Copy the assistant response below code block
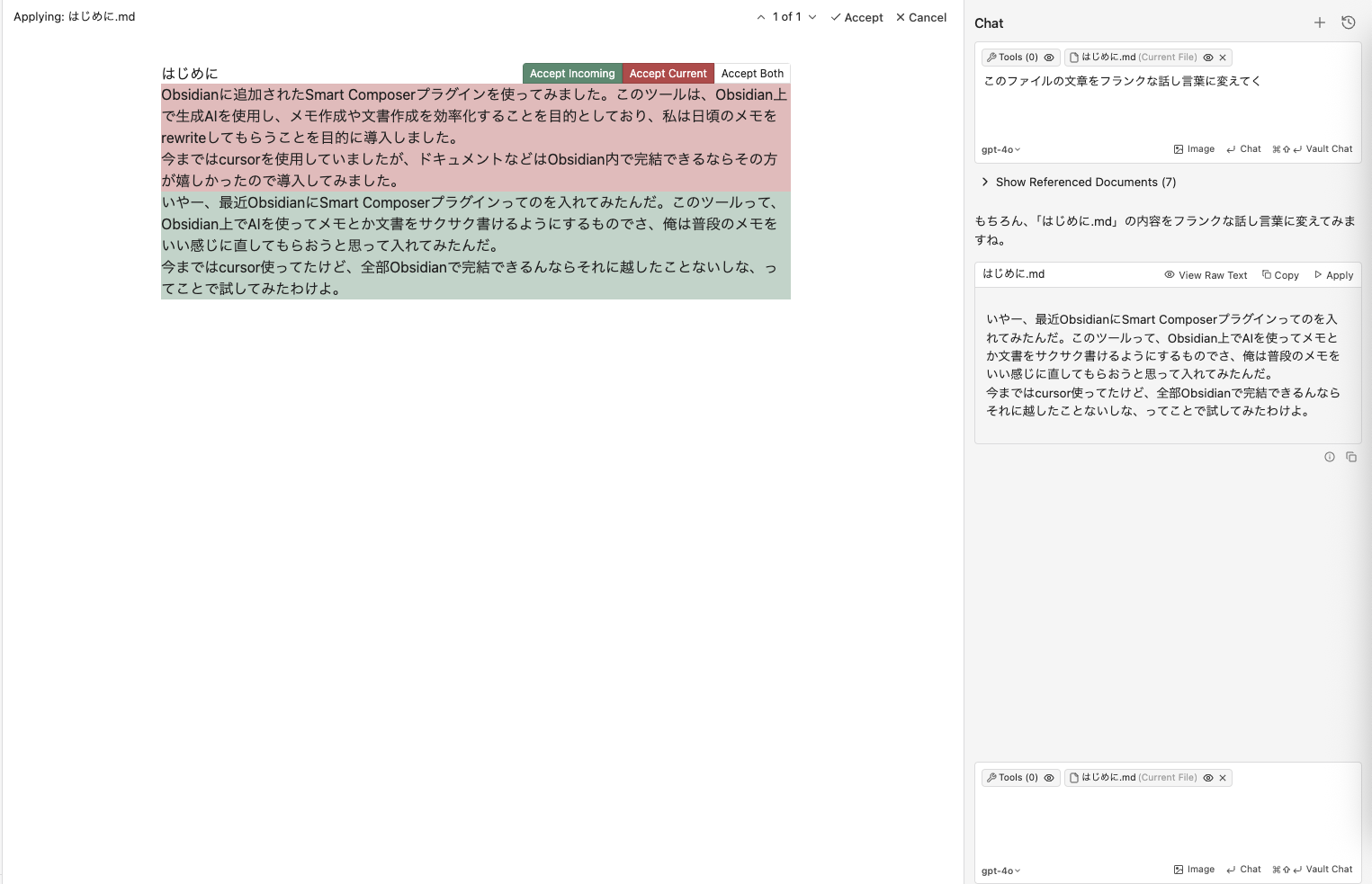The height and width of the screenshot is (884, 1372). pos(1351,457)
